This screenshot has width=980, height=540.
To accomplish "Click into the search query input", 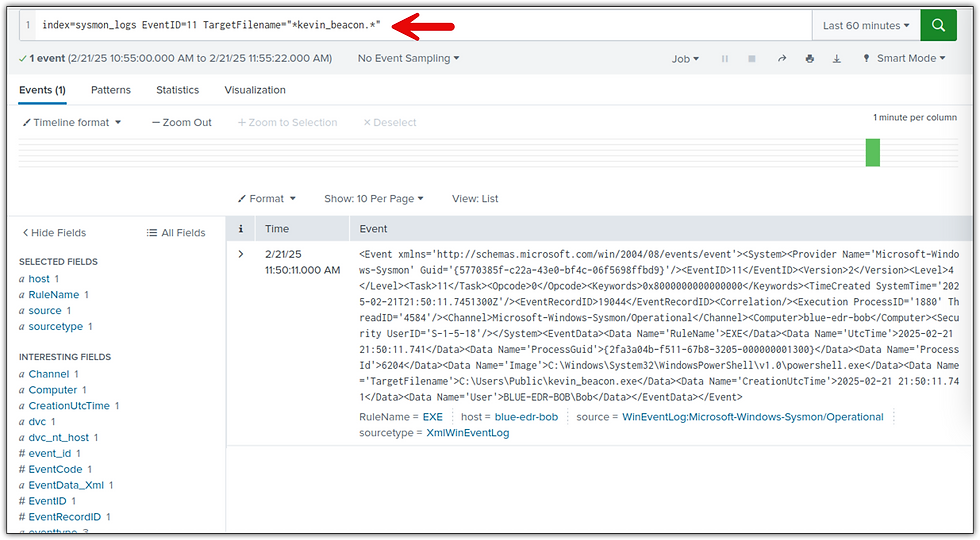I will point(425,26).
